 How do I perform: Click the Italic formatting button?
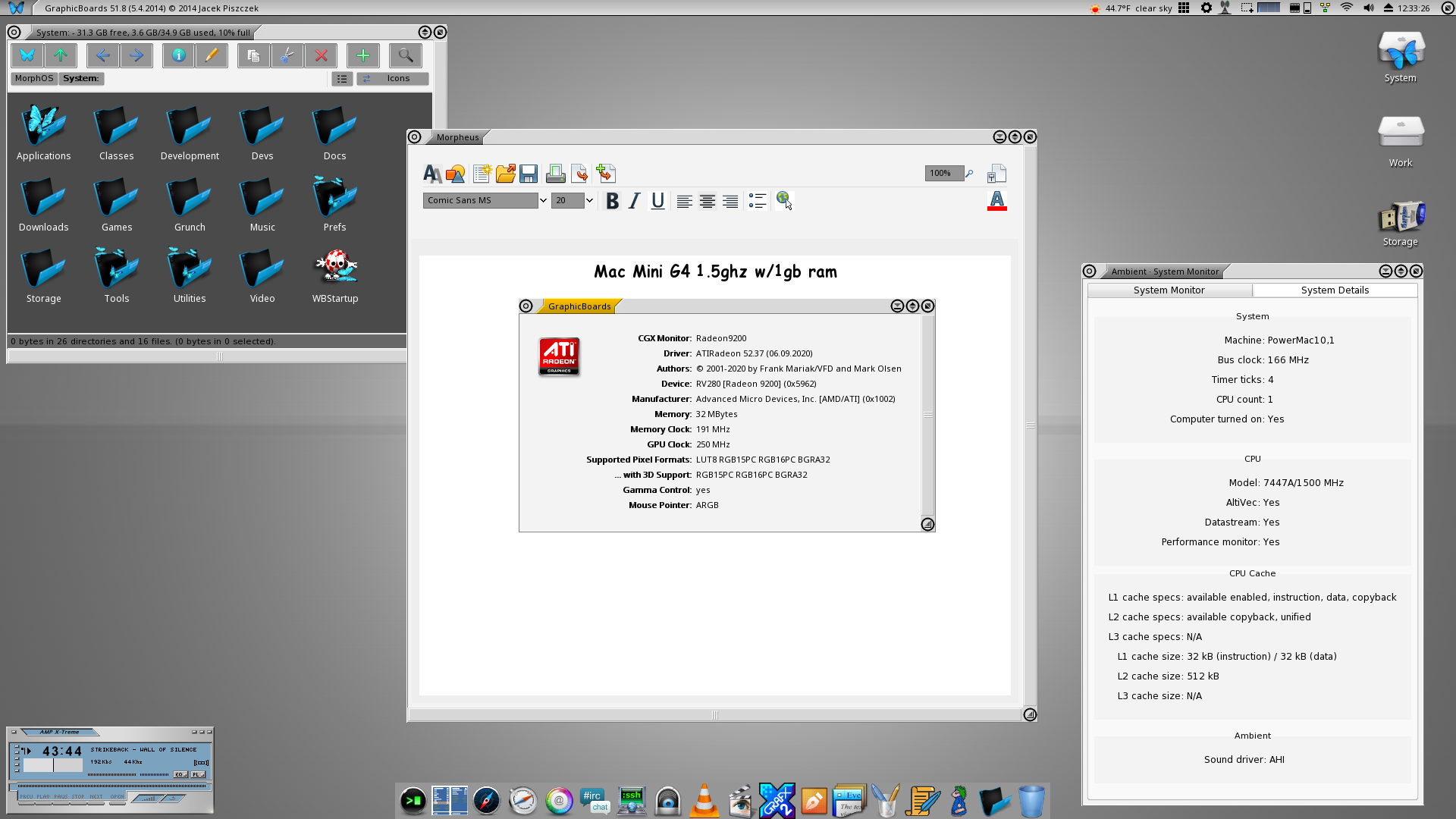click(x=635, y=201)
